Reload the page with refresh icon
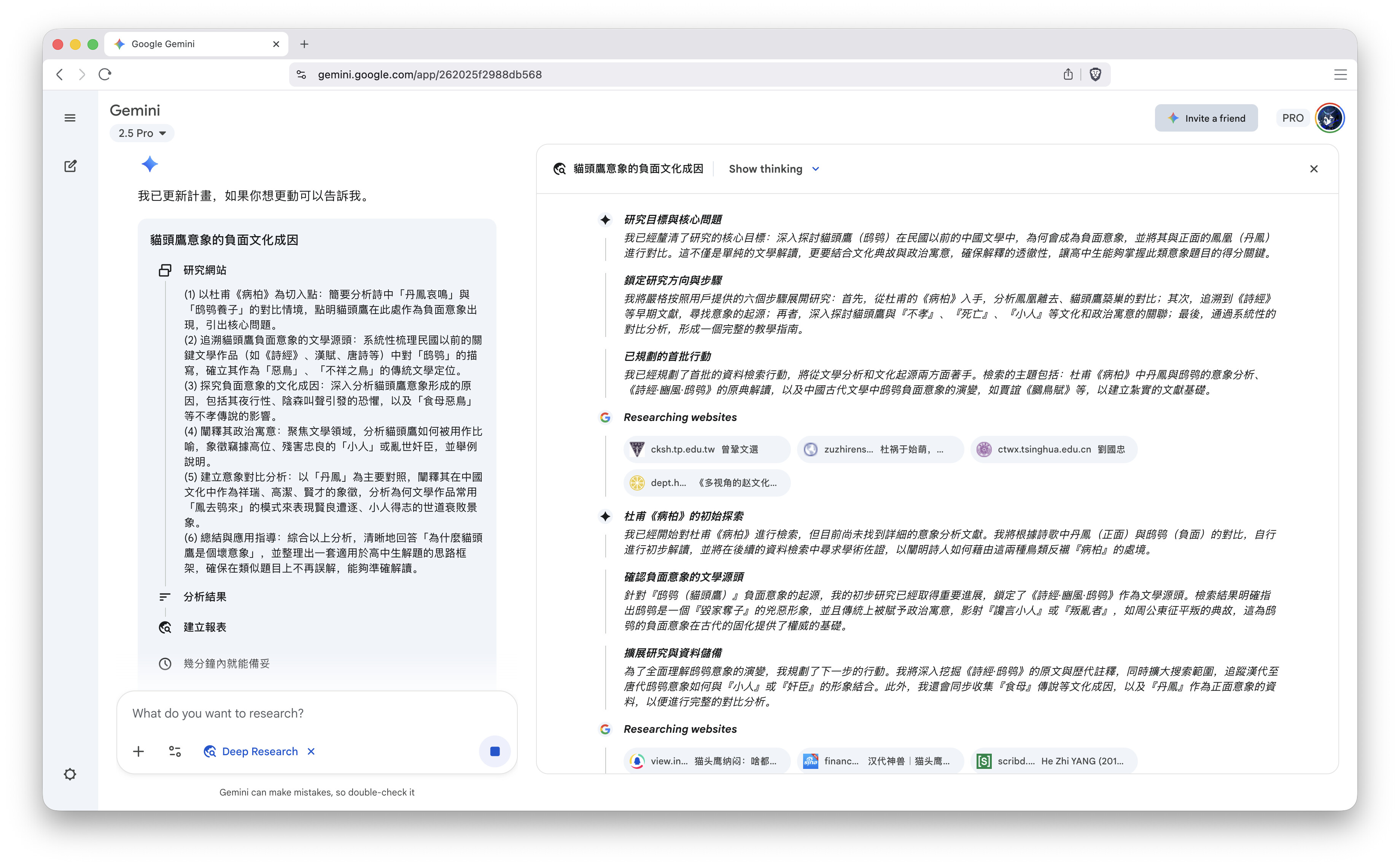The image size is (1400, 867). click(x=105, y=75)
